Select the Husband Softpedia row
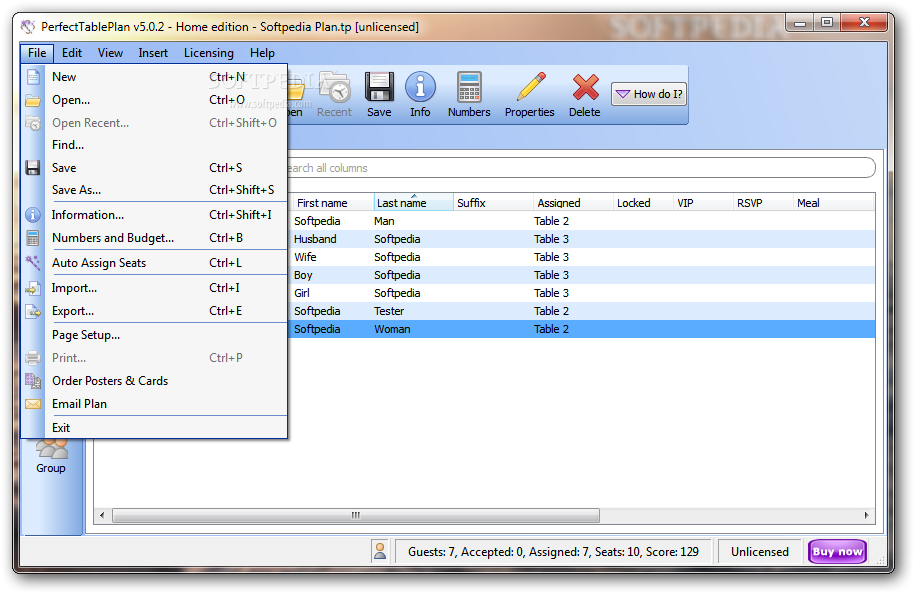The height and width of the screenshot is (594, 915). (582, 239)
